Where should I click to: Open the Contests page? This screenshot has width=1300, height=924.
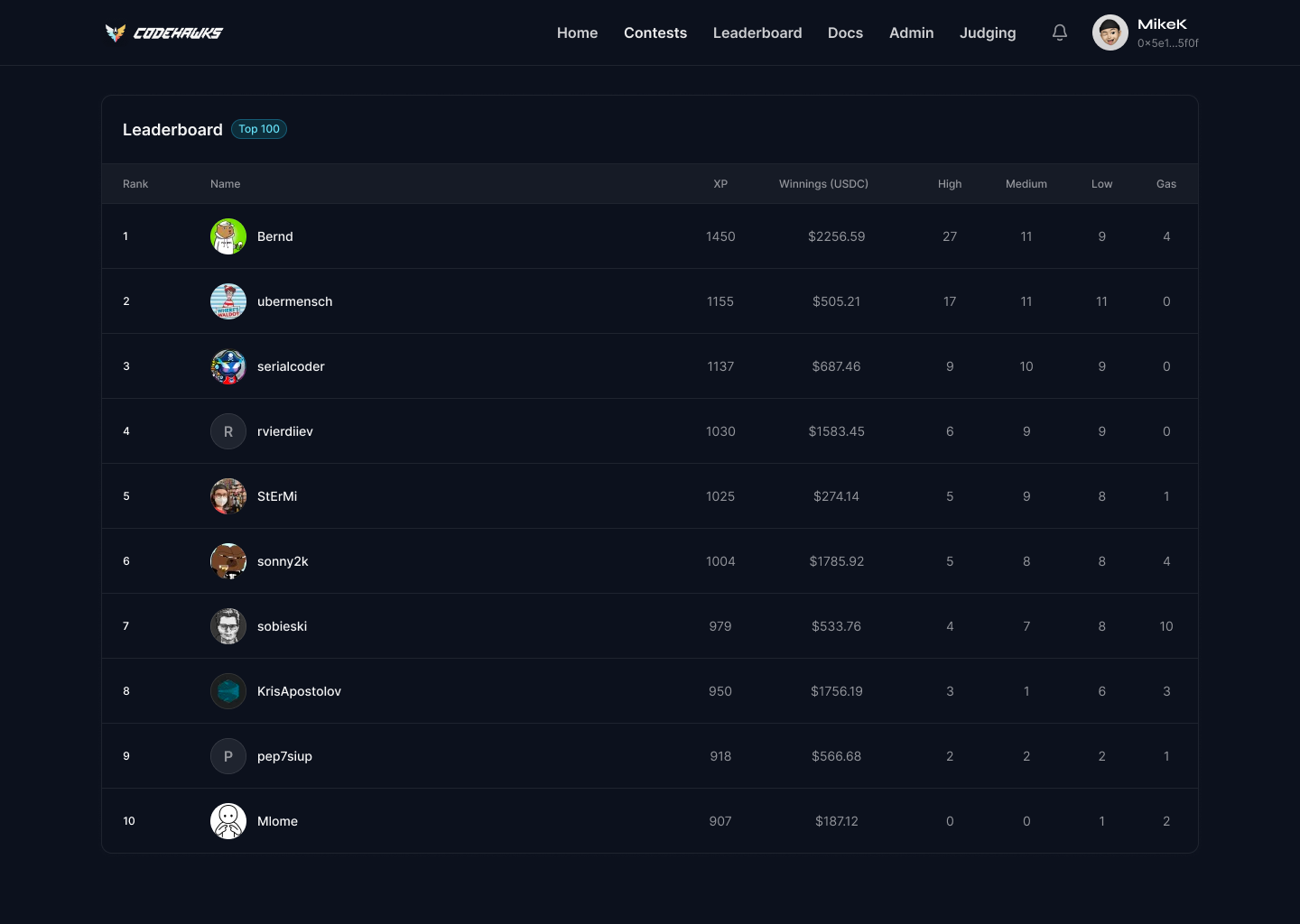coord(655,32)
